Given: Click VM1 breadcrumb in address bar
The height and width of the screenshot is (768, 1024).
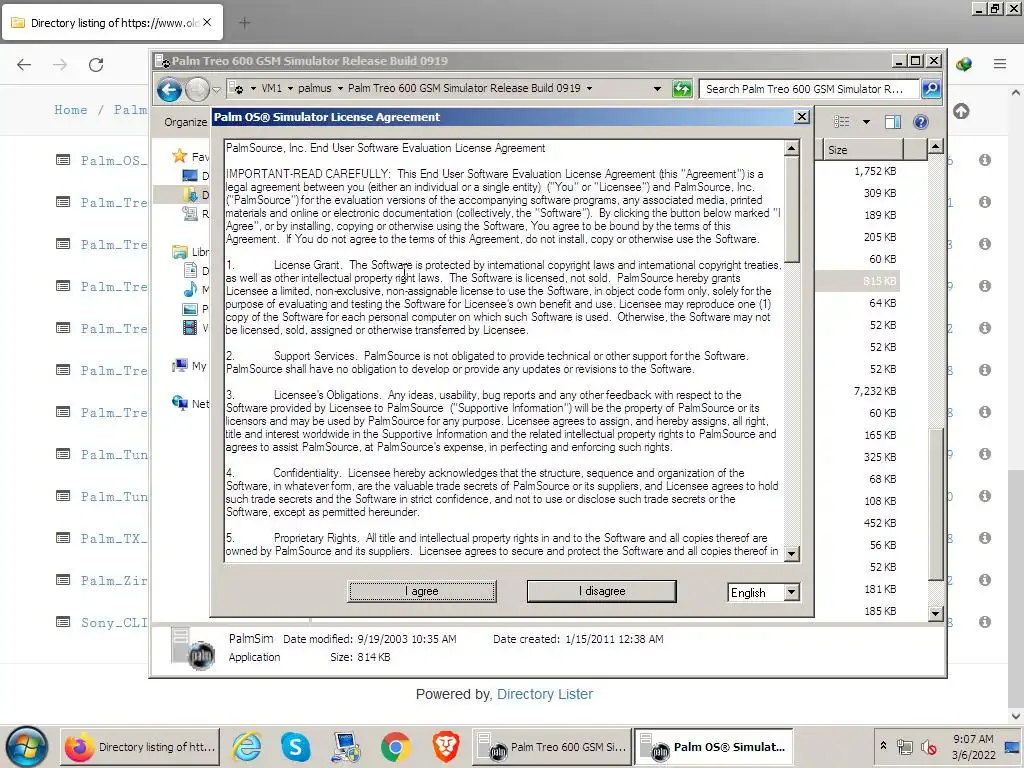Looking at the screenshot, I should pyautogui.click(x=272, y=88).
